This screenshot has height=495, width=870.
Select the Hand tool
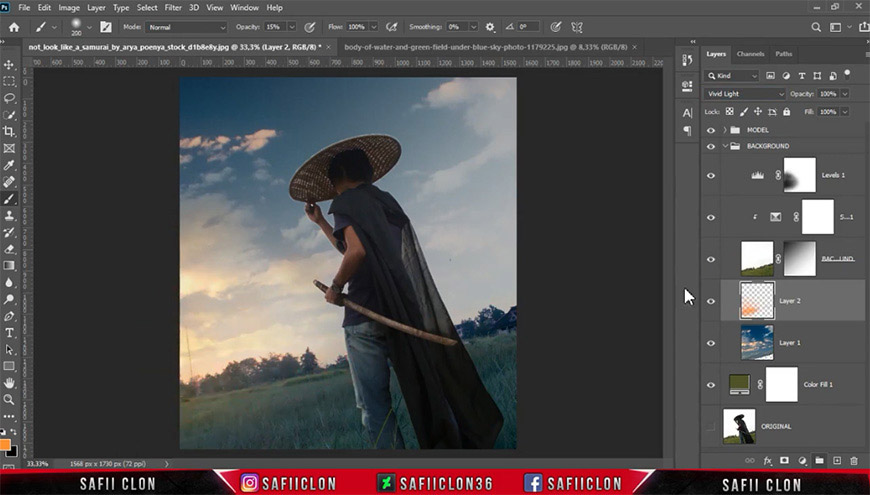(9, 383)
